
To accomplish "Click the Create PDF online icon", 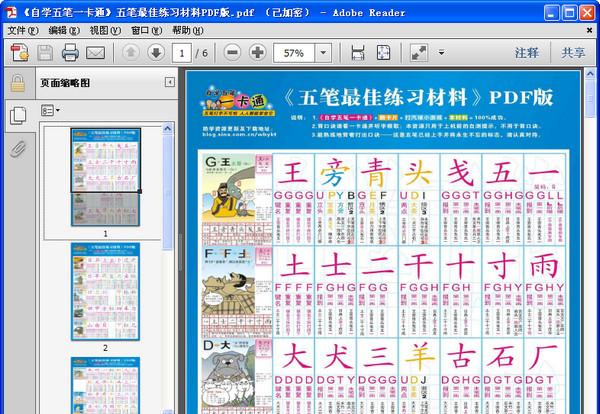I will 19,52.
